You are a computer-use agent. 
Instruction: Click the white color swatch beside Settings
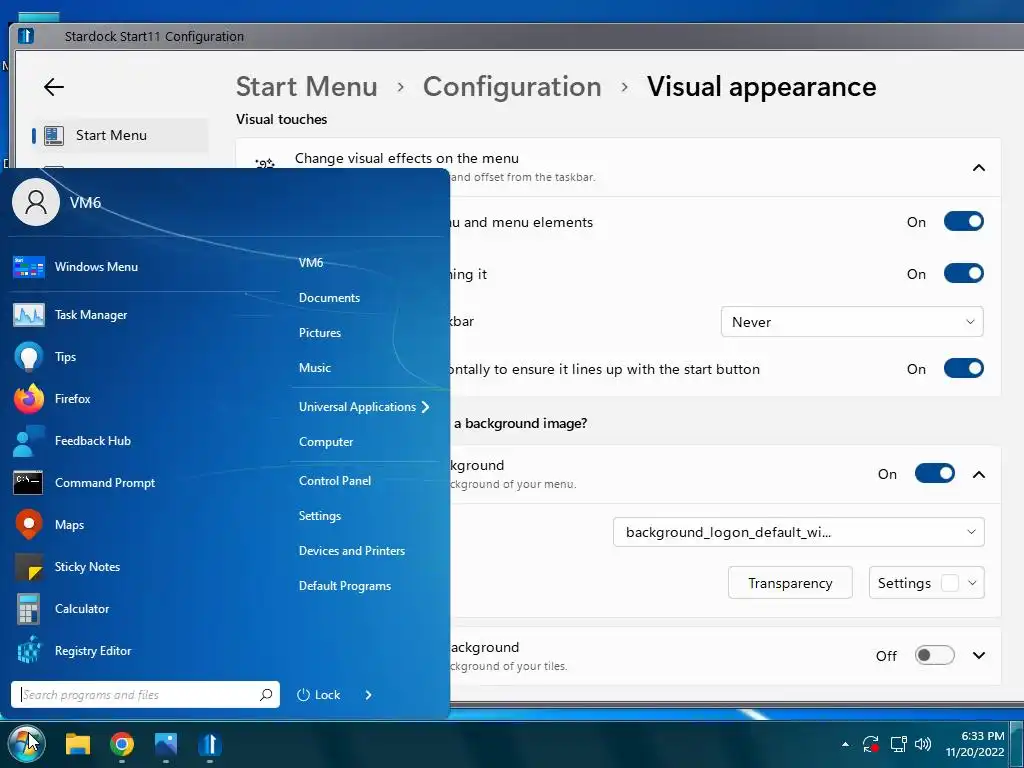pyautogui.click(x=950, y=583)
